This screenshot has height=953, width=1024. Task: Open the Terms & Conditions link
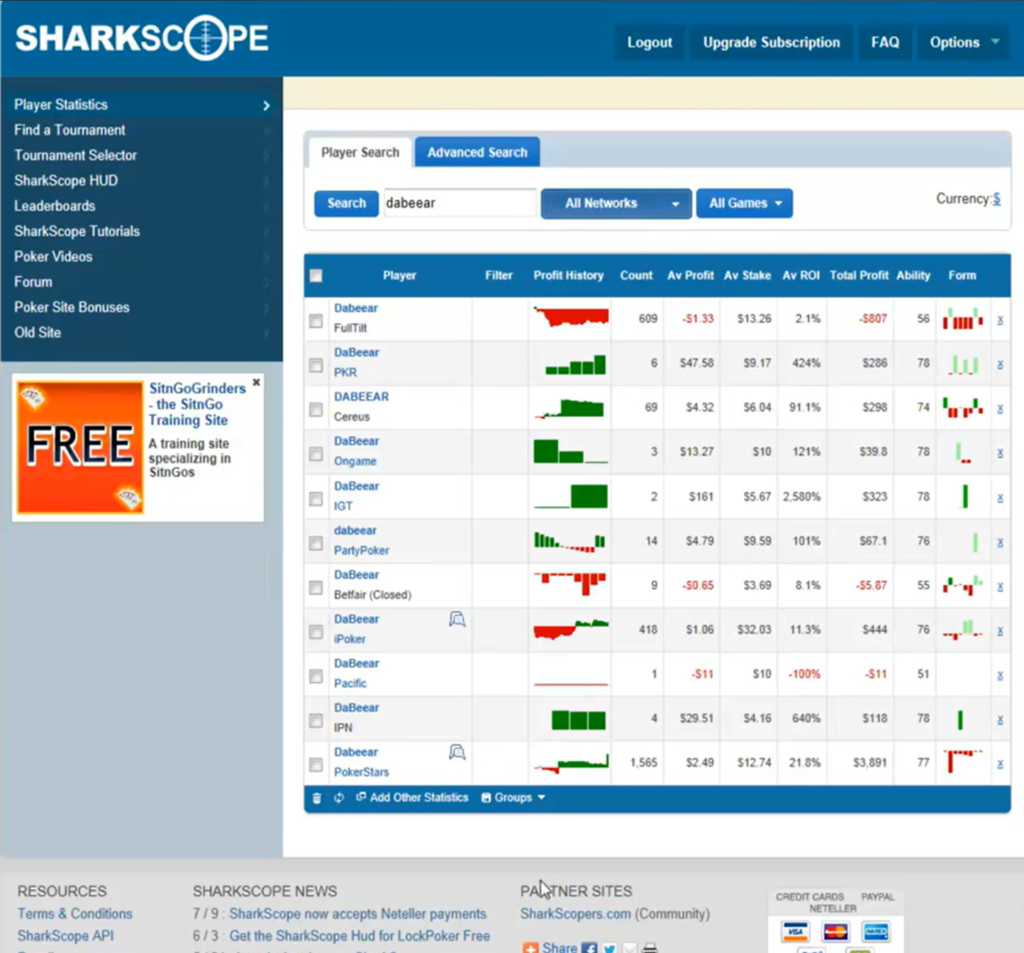coord(75,914)
